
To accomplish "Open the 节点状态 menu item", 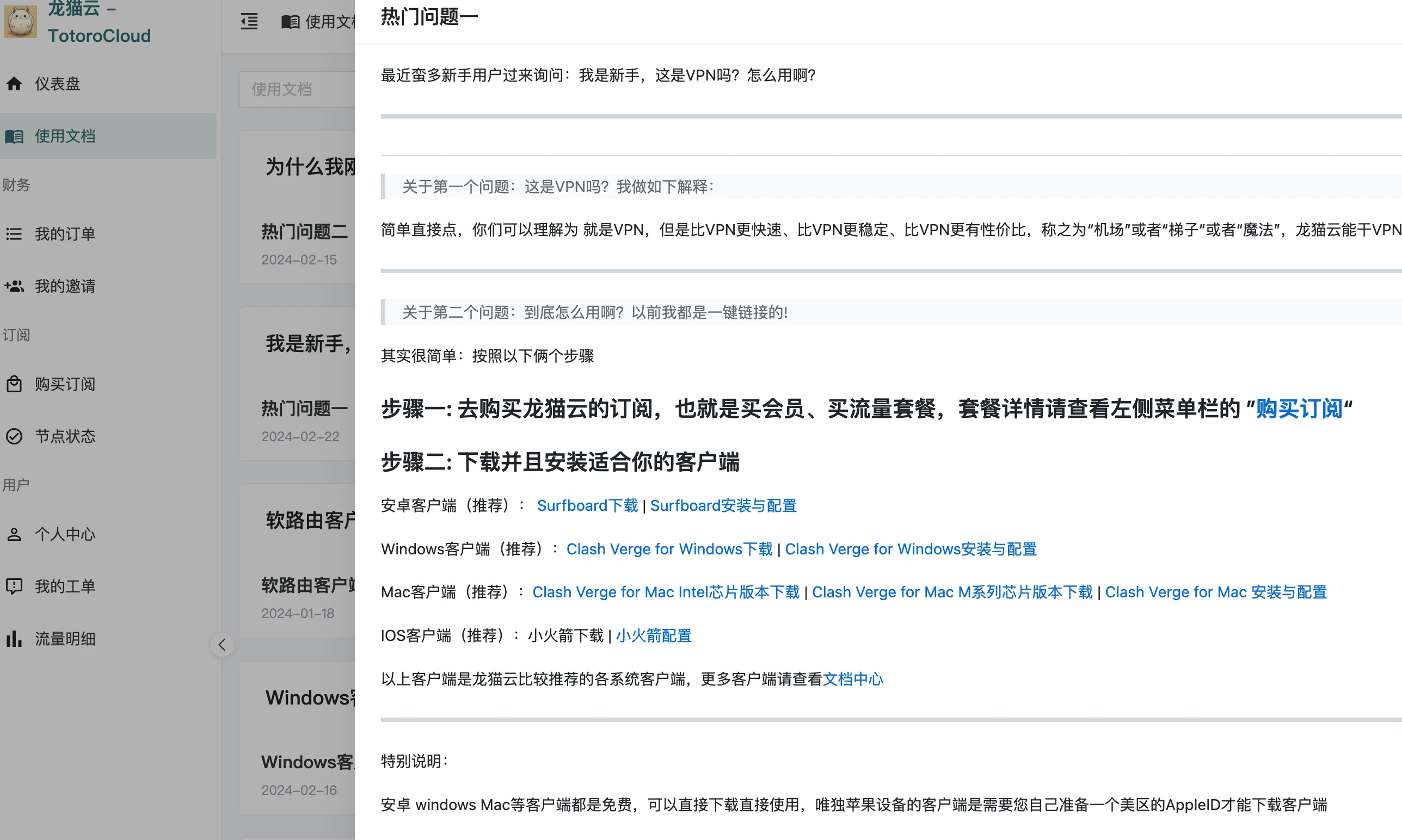I will point(65,436).
